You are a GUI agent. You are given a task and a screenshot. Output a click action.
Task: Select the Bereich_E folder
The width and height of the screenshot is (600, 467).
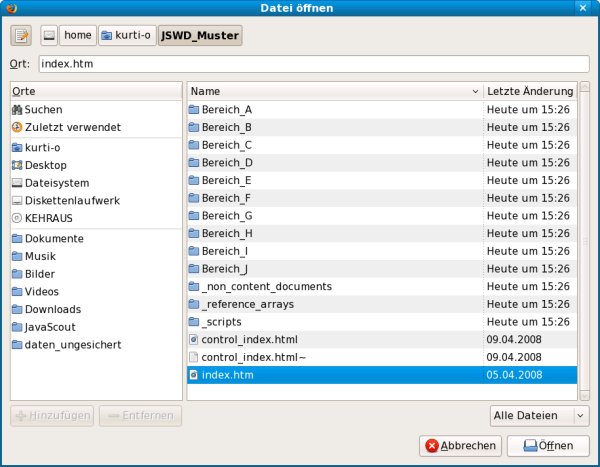[x=227, y=180]
